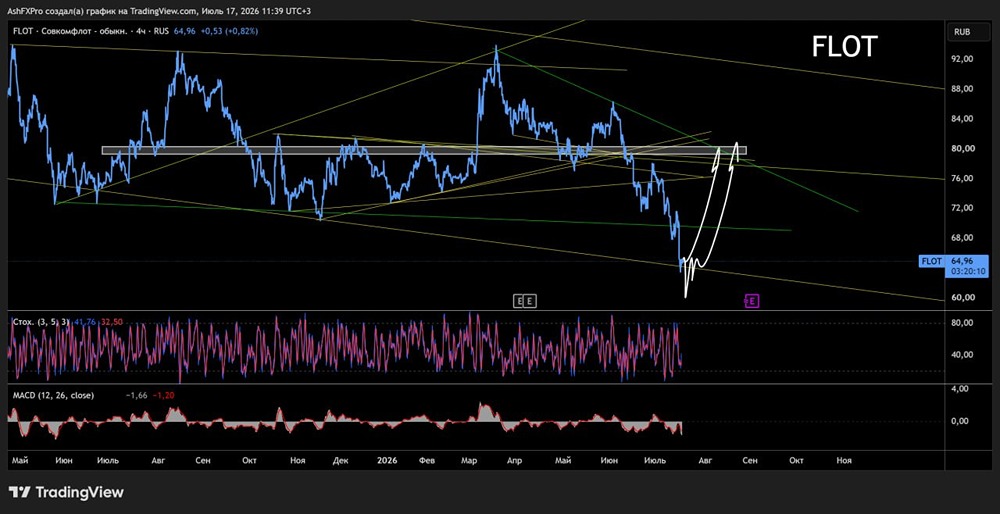Viewport: 1000px width, 514px height.
Task: Click the TradingView logo at bottom left
Action: click(66, 492)
